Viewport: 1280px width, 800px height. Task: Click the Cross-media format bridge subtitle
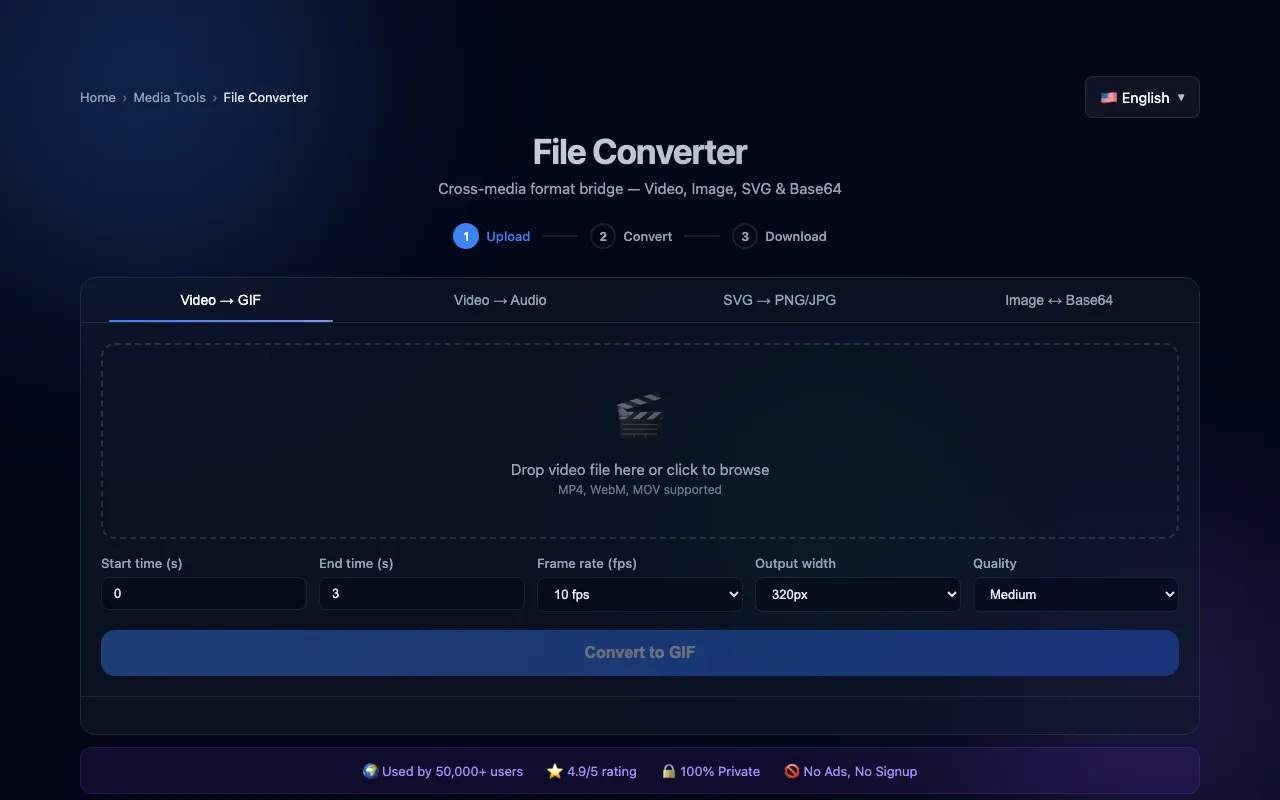click(x=640, y=188)
